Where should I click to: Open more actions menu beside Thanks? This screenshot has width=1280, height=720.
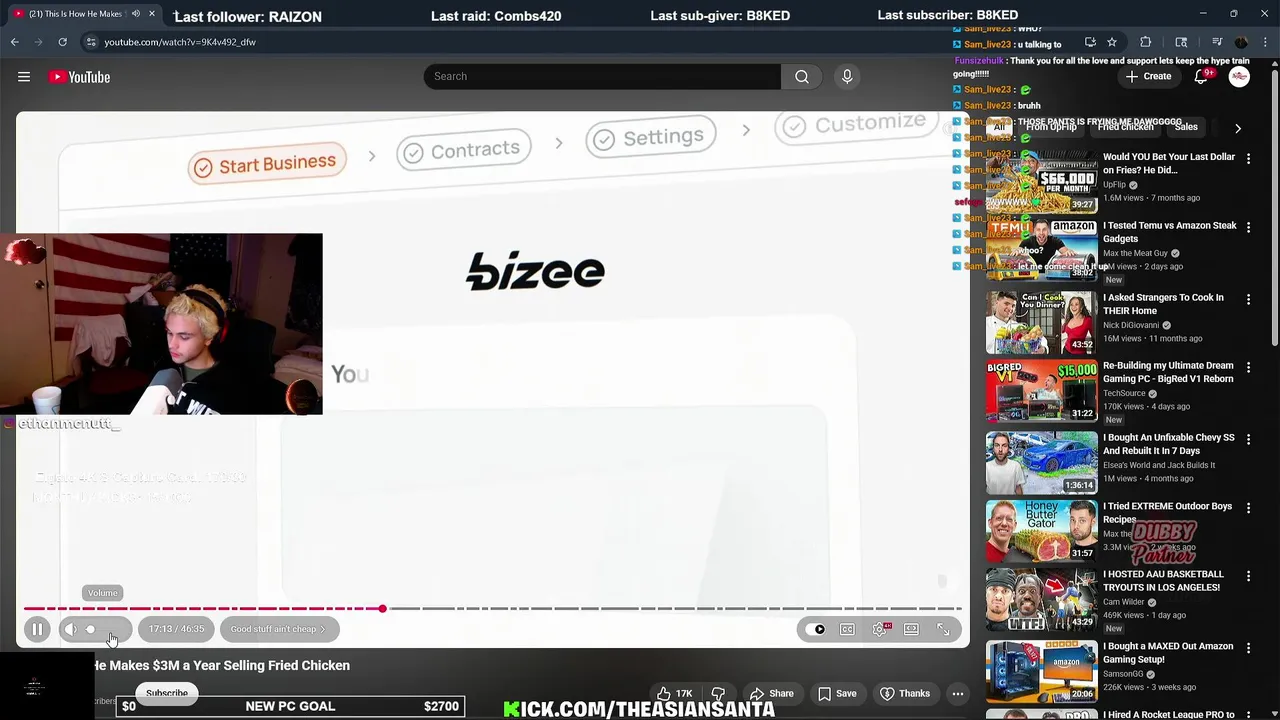pos(958,693)
